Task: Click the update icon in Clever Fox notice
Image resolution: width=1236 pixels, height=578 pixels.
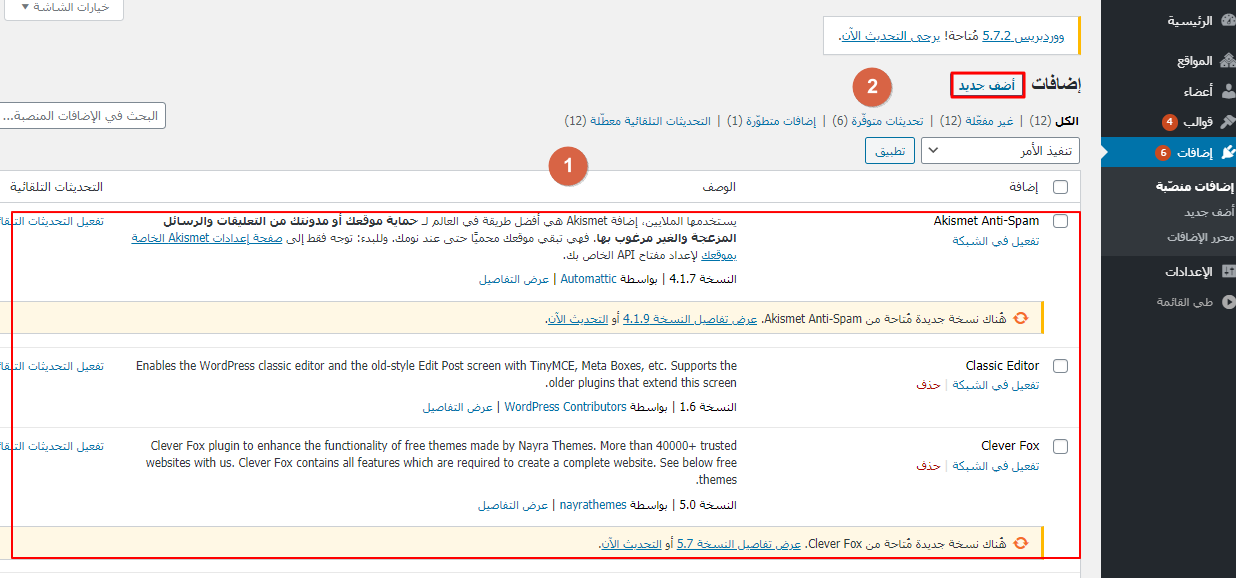Action: 1021,543
